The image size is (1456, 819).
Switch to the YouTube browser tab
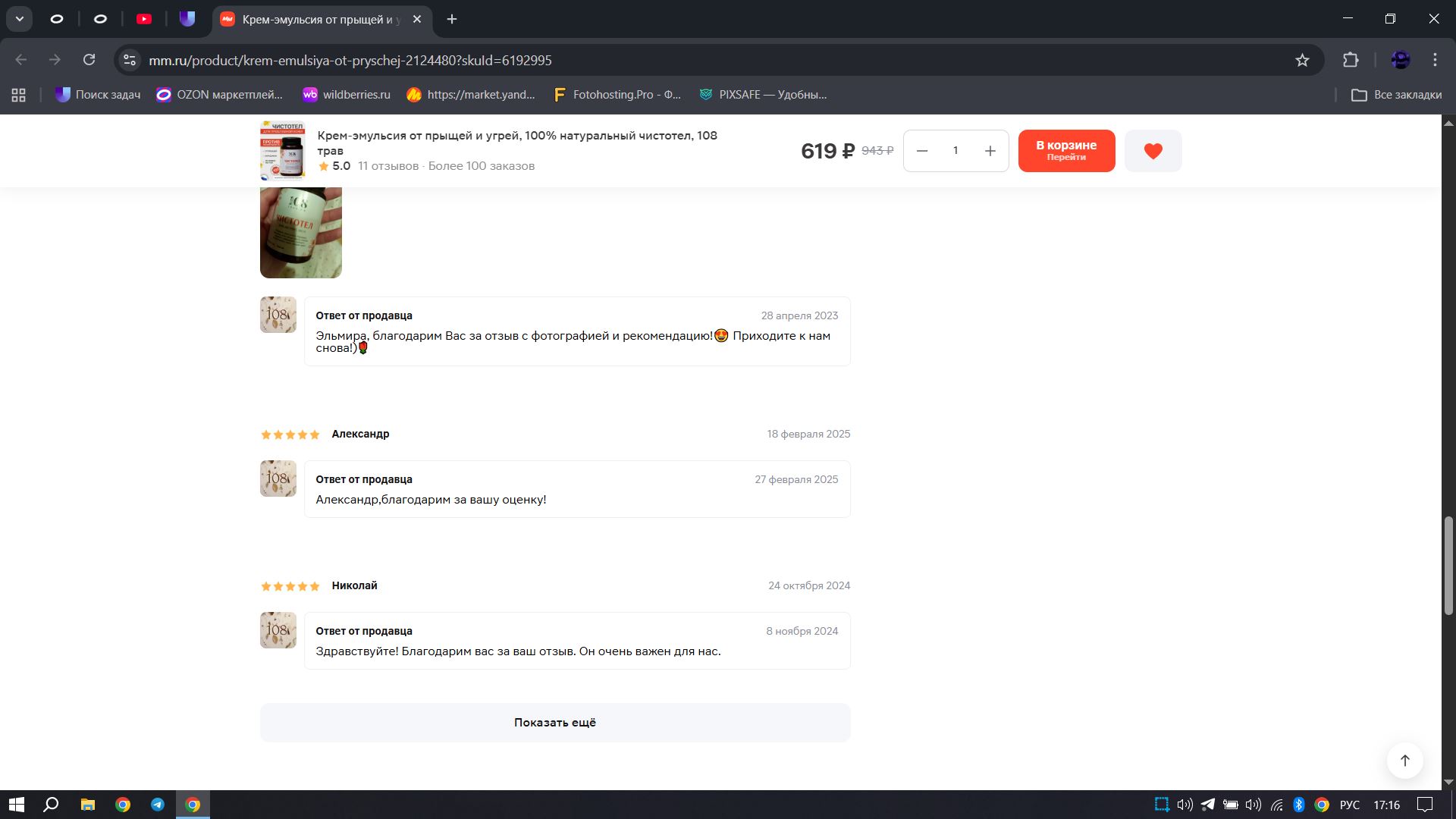point(144,19)
